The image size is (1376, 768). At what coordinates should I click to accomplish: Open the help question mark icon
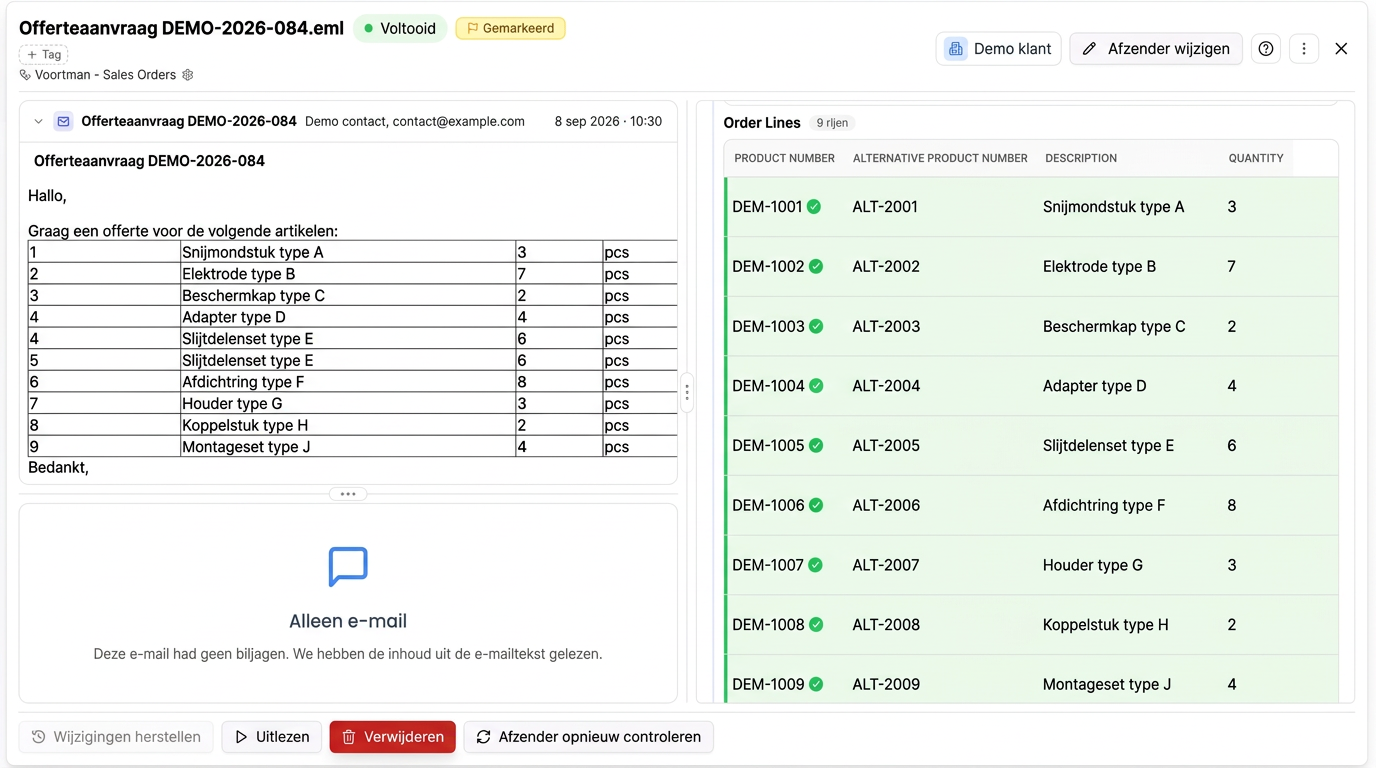[x=1266, y=49]
